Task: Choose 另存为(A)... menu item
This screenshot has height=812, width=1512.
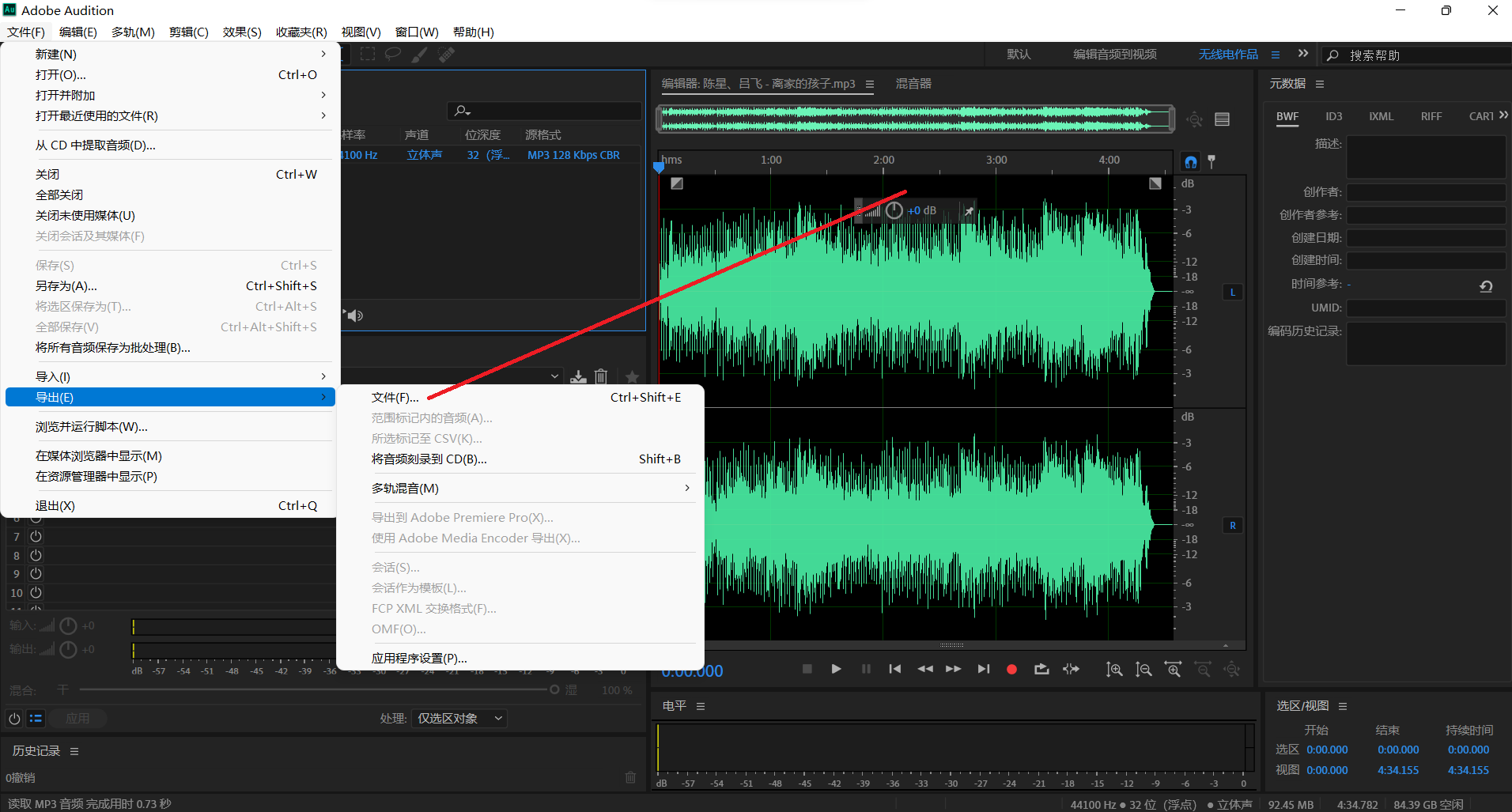Action: point(169,285)
